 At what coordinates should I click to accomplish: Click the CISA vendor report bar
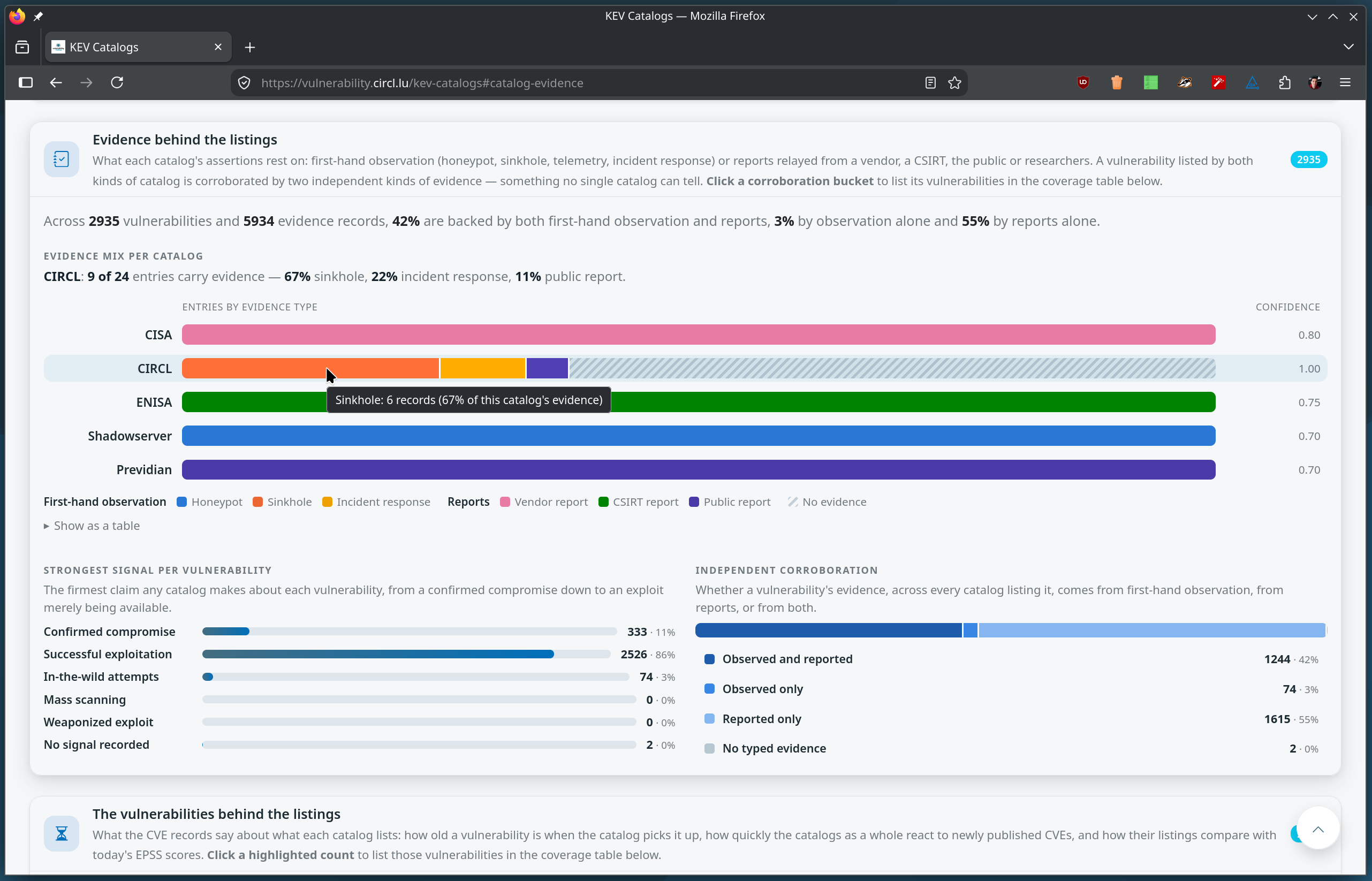tap(699, 335)
